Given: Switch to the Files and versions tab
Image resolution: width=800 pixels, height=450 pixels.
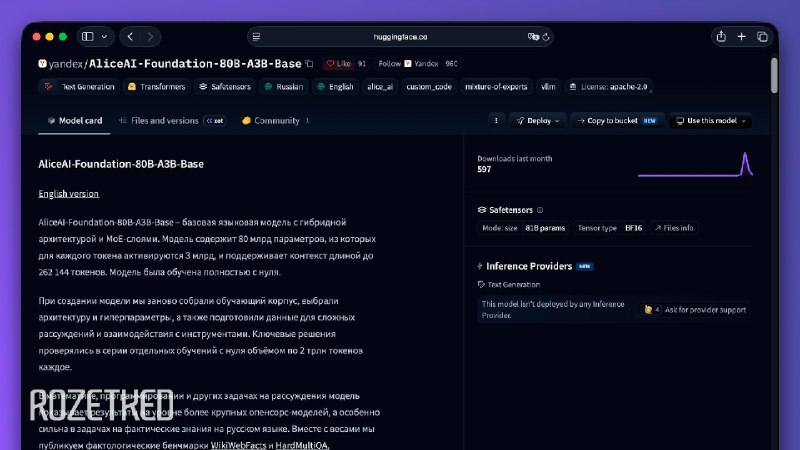Looking at the screenshot, I should (171, 121).
